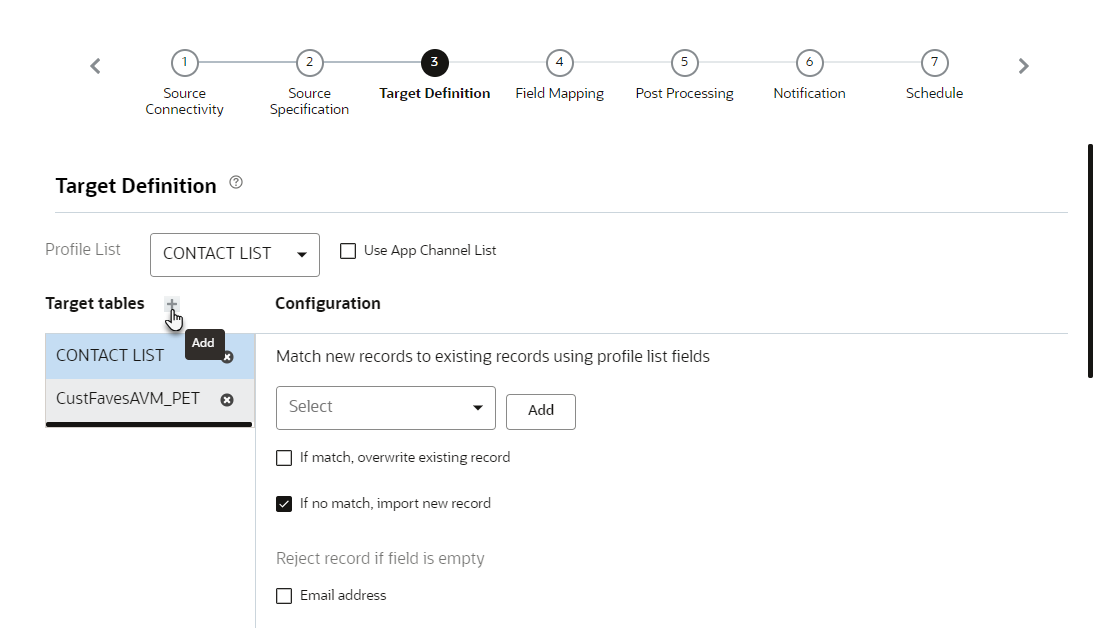Click the Add match field button
Screen dimensions: 1118x628
[541, 411]
